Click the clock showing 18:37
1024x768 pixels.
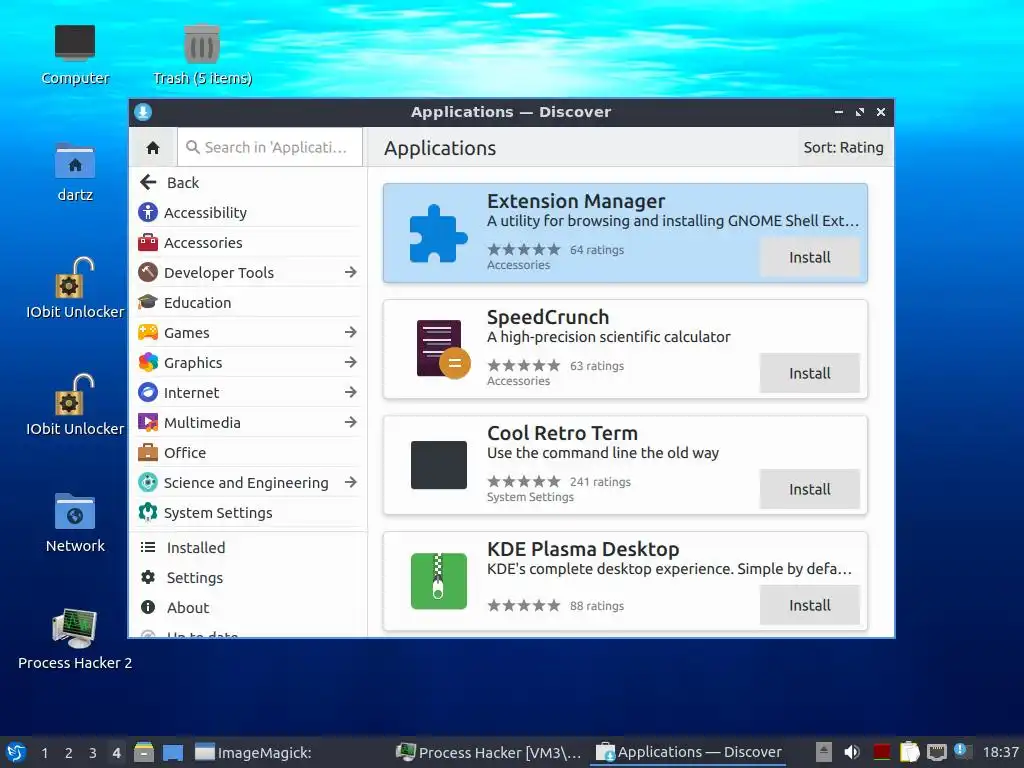1000,752
